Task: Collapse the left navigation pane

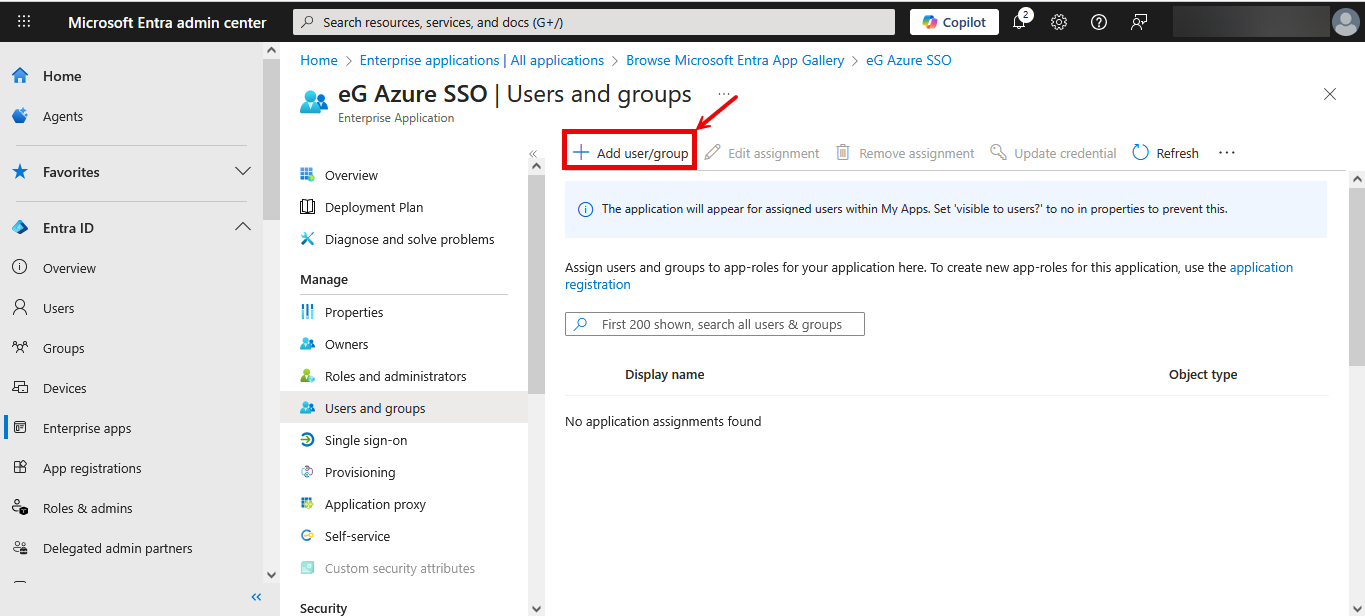Action: pyautogui.click(x=256, y=597)
